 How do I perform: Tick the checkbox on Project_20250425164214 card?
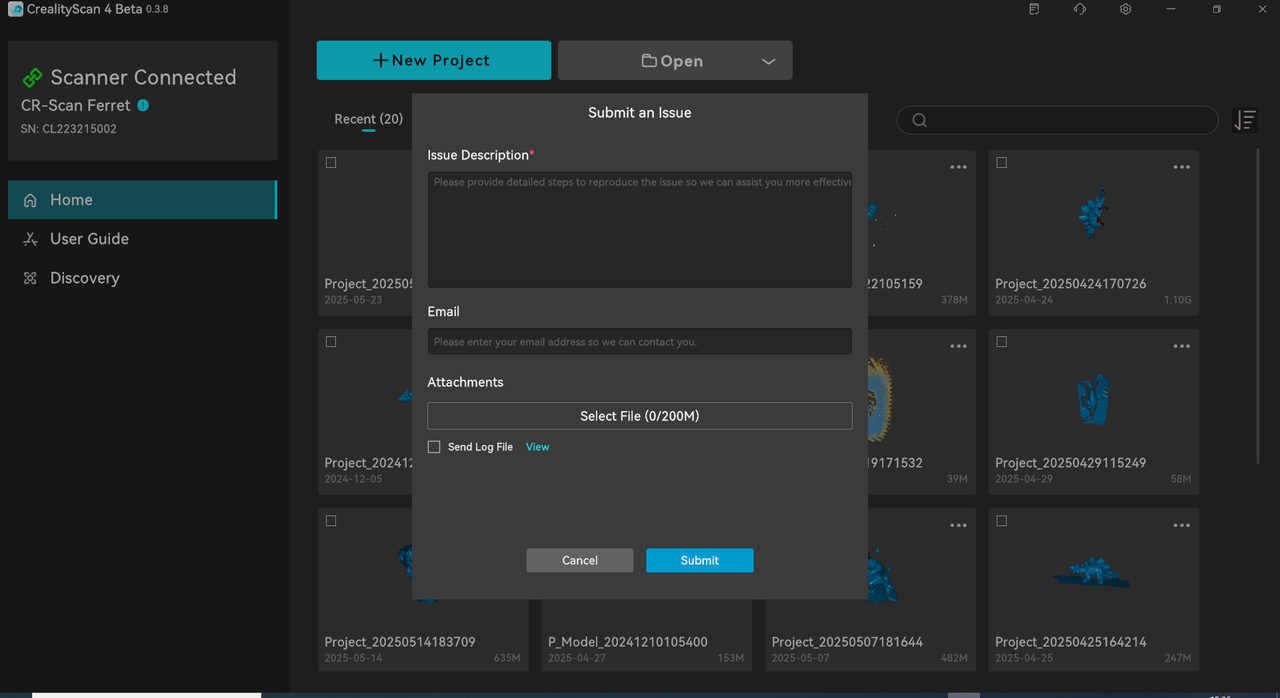(1002, 521)
